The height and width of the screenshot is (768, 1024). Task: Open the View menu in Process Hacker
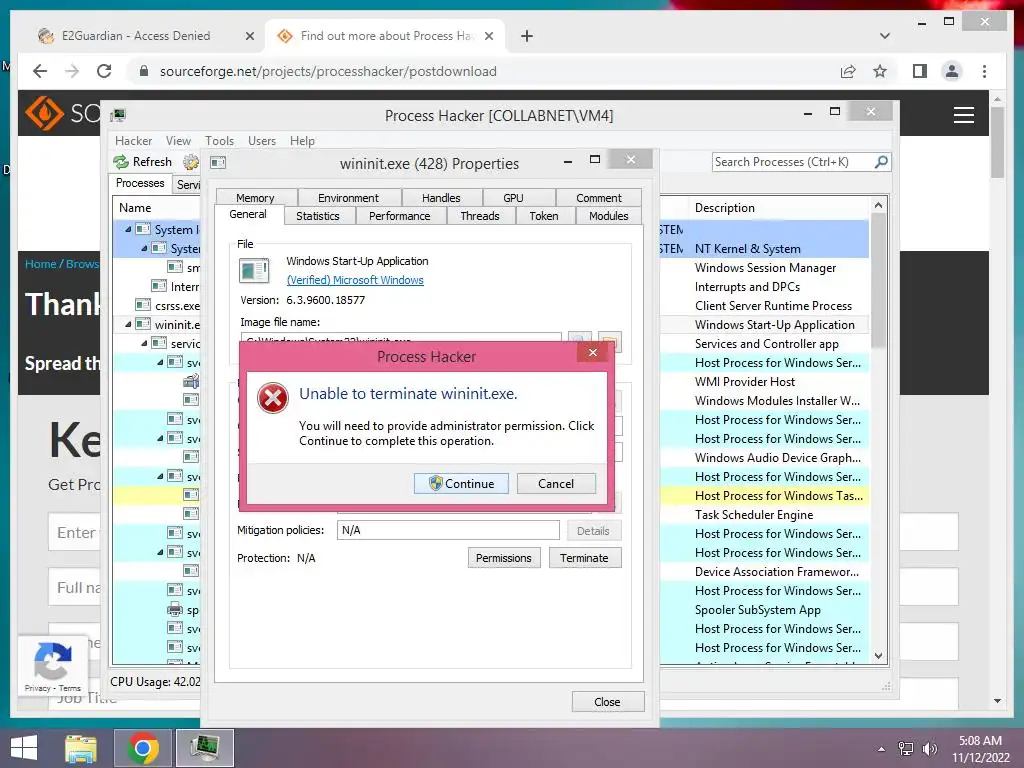tap(178, 140)
